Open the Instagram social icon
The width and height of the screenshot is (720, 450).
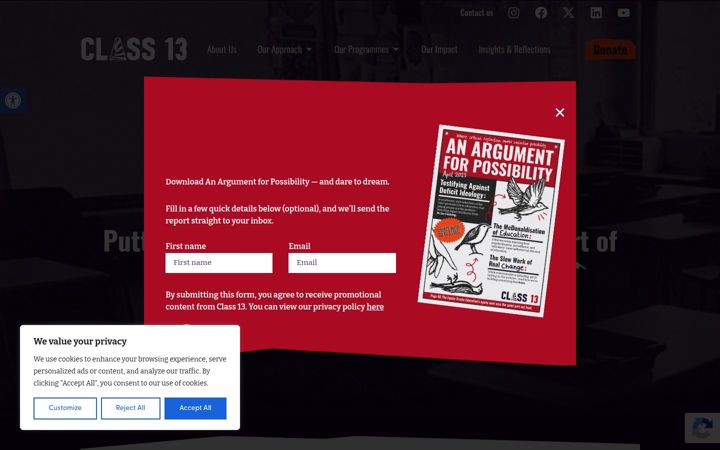click(513, 13)
